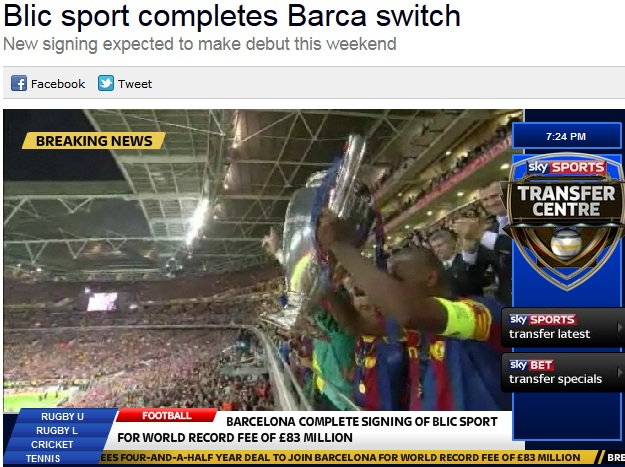Expand the transfer latest arrow
This screenshot has height=467, width=625.
(619, 327)
